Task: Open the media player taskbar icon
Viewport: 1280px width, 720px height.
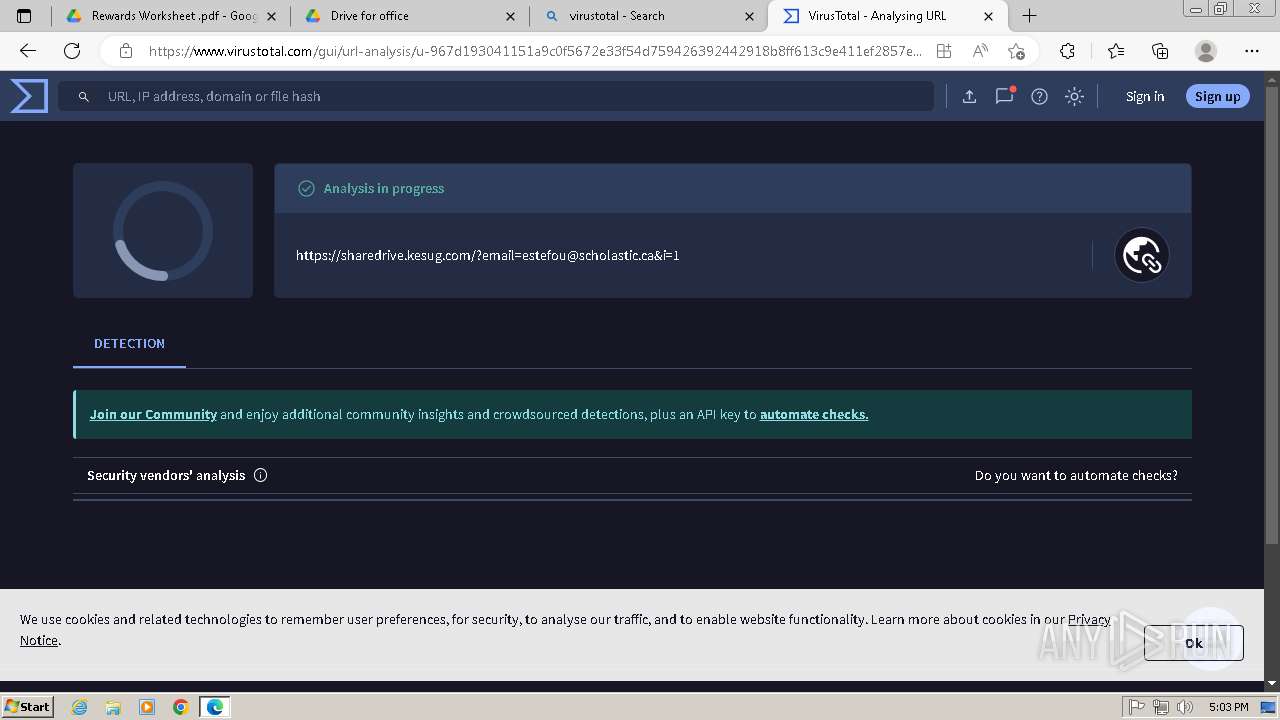Action: (x=147, y=707)
